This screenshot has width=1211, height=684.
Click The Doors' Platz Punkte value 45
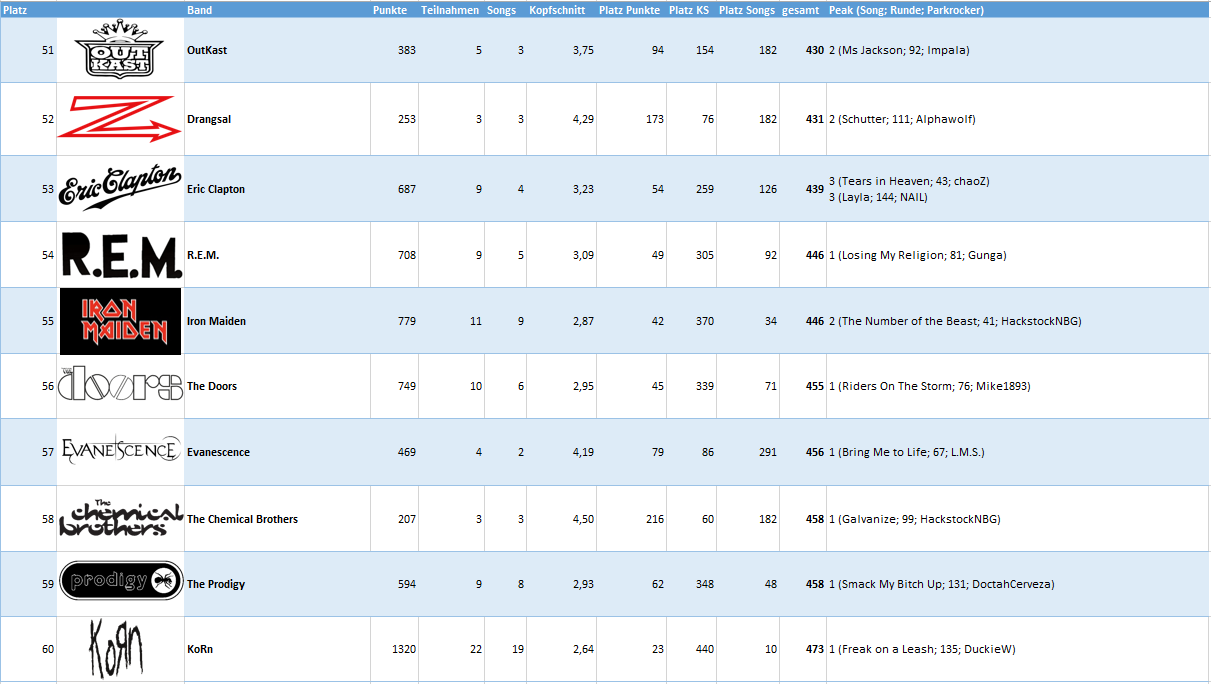(657, 386)
